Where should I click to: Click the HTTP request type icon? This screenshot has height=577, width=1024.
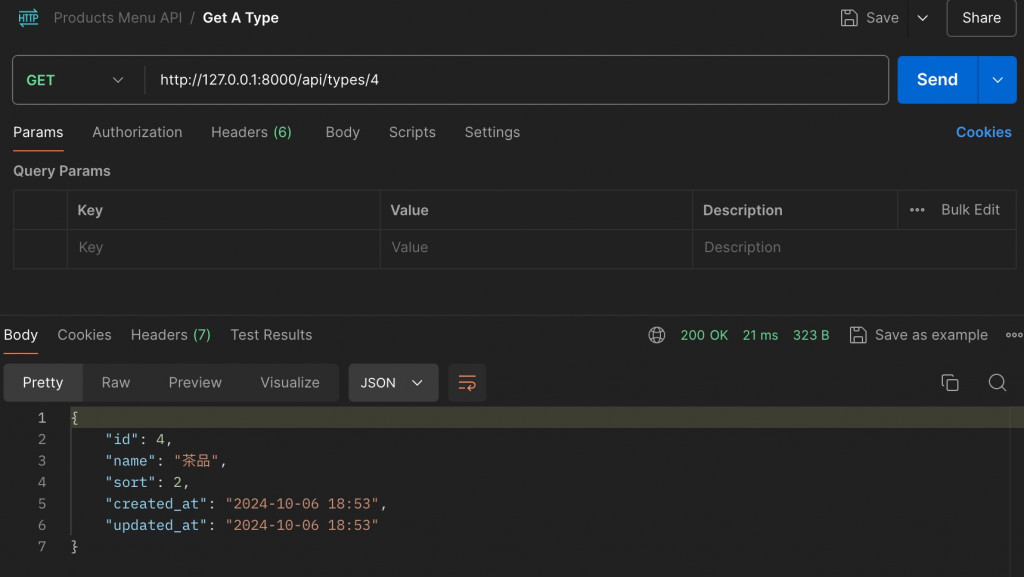click(28, 18)
